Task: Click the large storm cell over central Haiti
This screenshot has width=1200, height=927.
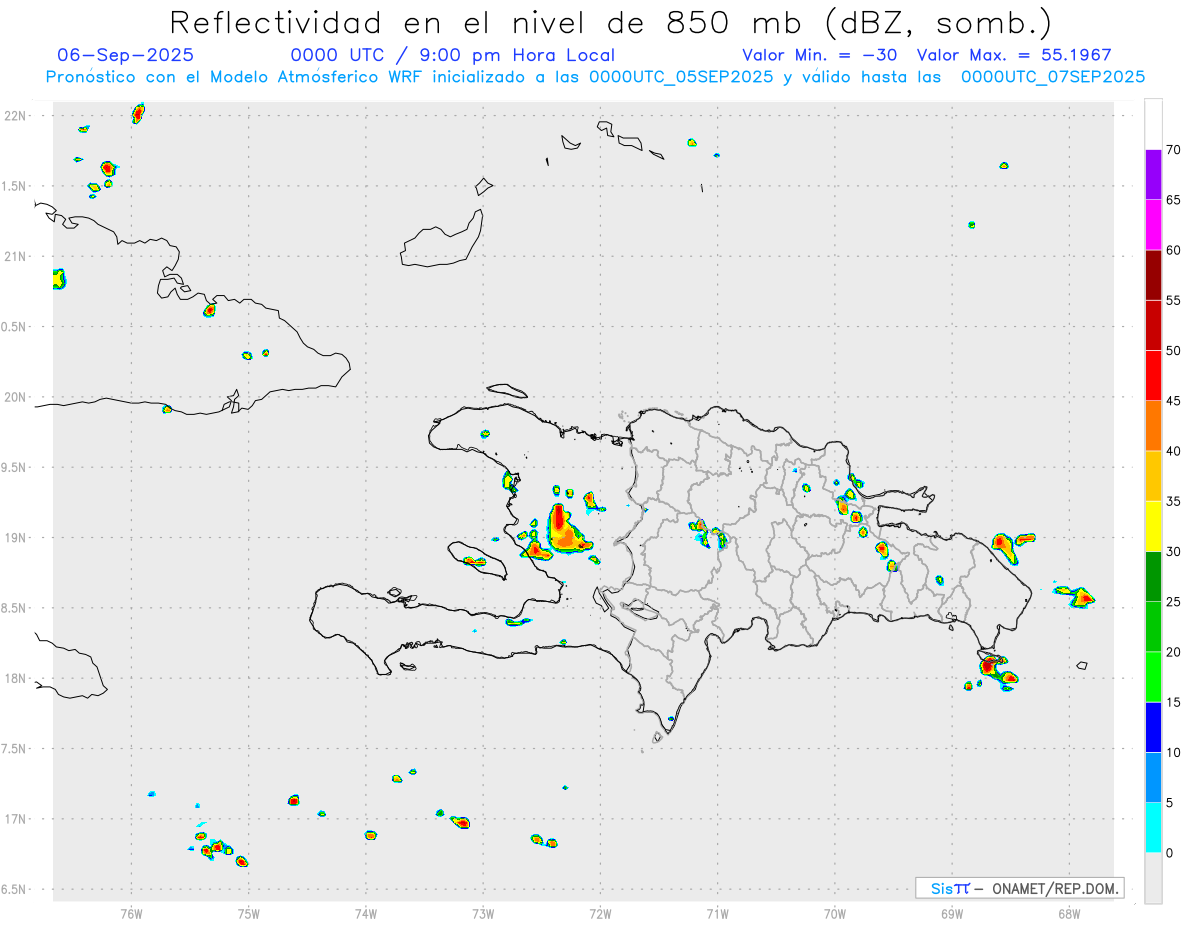Action: click(566, 529)
